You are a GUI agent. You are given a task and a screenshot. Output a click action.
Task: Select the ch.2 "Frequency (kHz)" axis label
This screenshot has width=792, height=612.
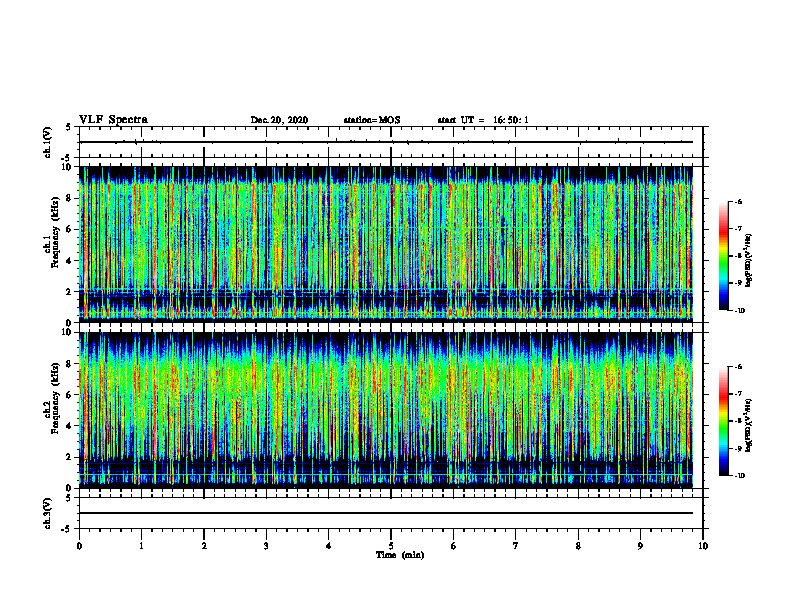(x=55, y=398)
